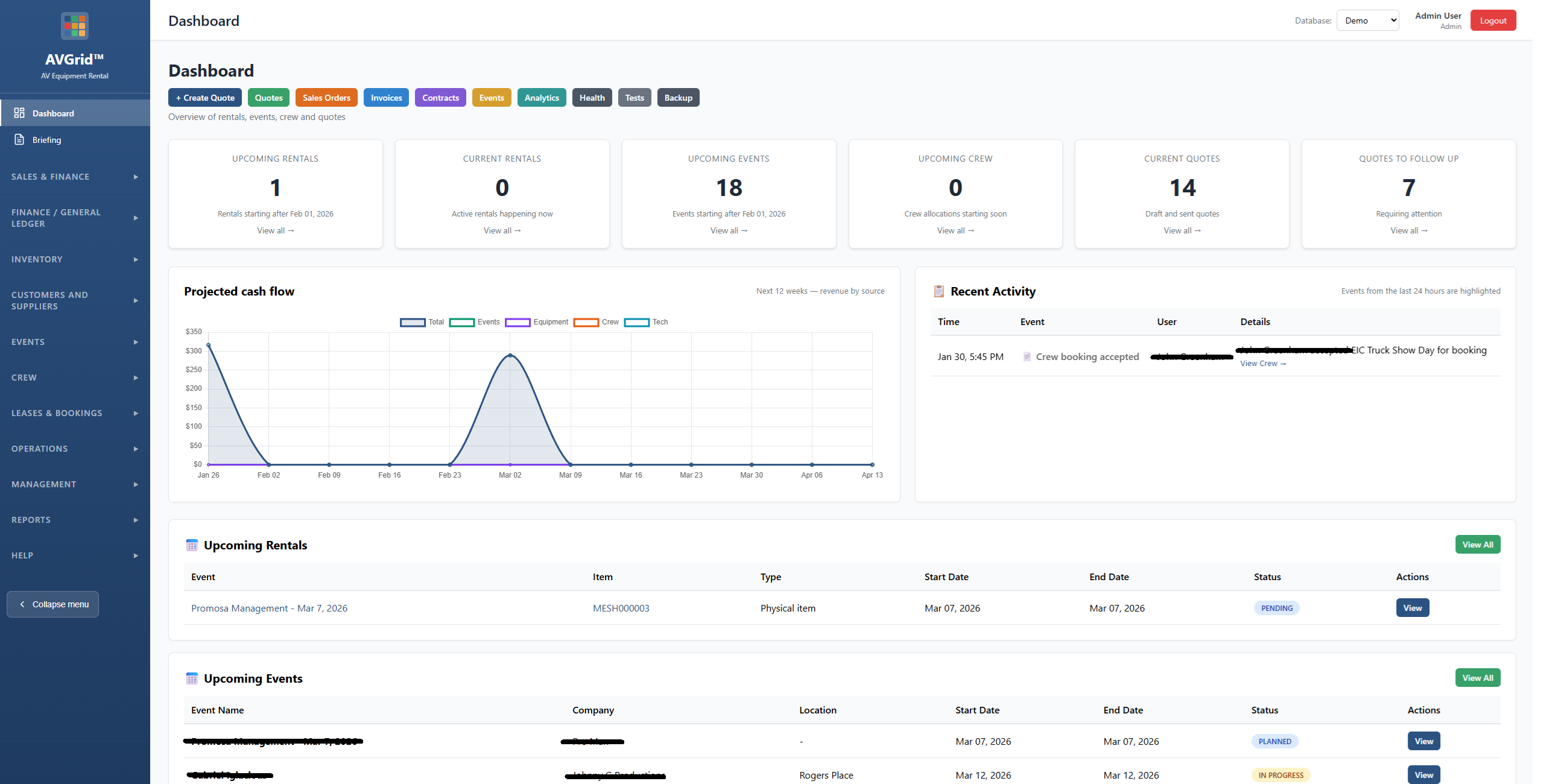Click the Logout button

[1493, 20]
